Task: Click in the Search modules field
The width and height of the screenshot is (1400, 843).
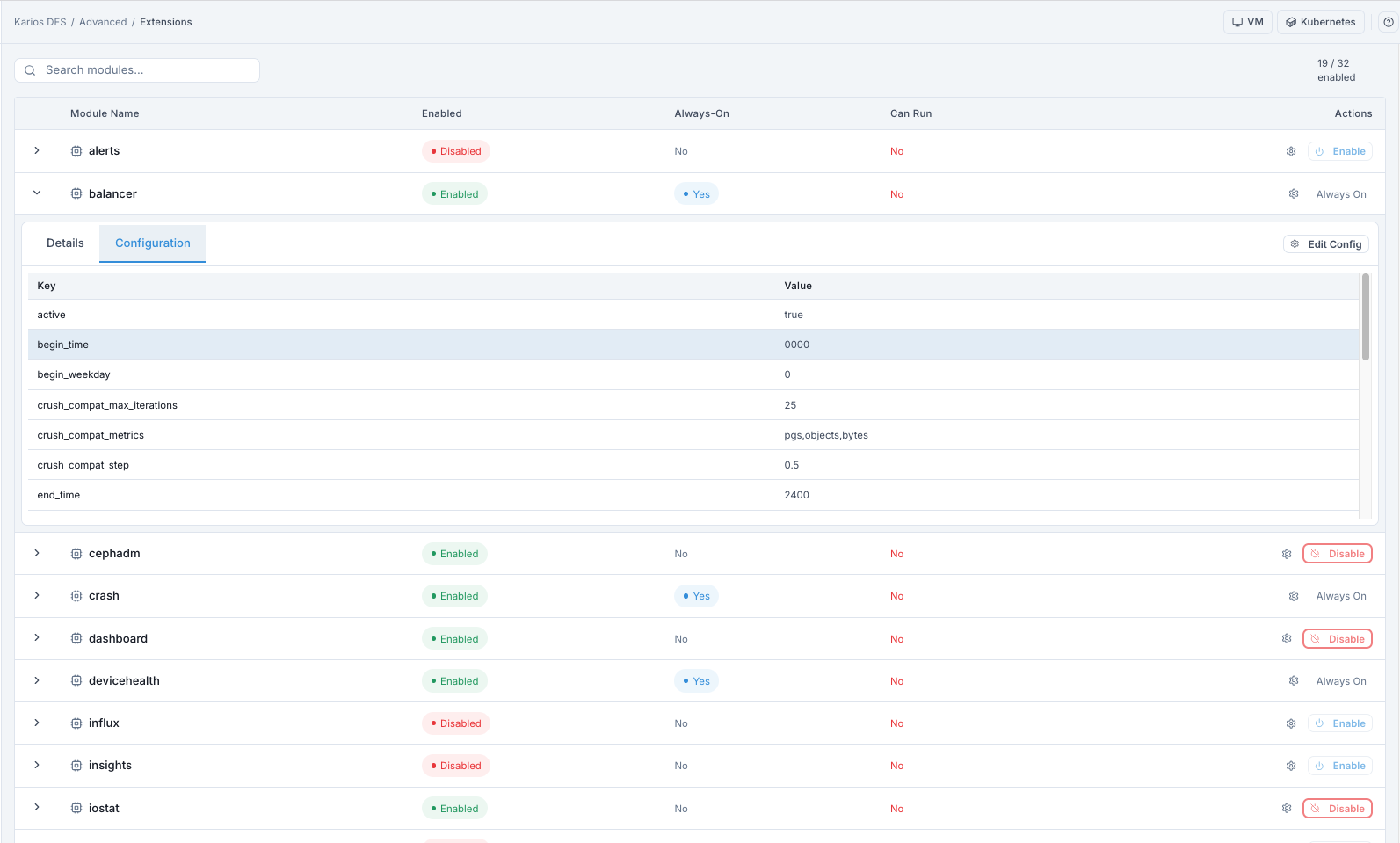Action: (137, 70)
